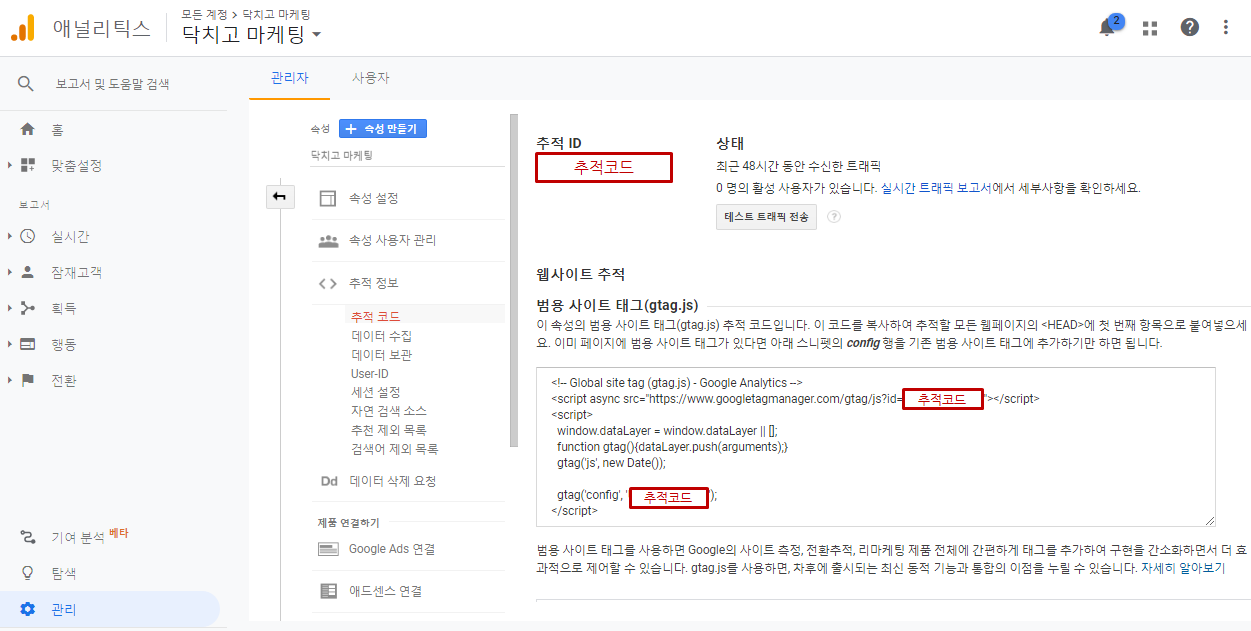Expand the 전환 reports section

click(x=10, y=380)
